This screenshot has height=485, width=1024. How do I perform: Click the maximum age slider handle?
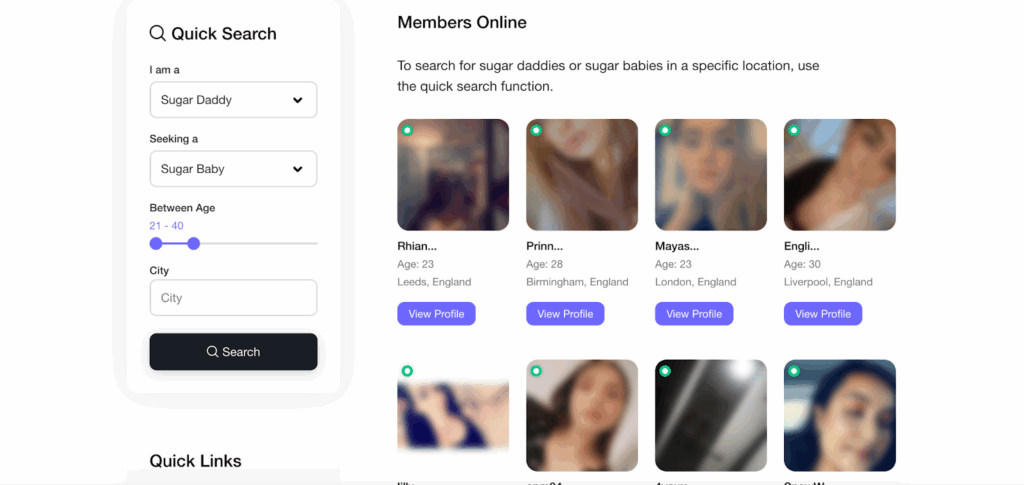coord(194,243)
